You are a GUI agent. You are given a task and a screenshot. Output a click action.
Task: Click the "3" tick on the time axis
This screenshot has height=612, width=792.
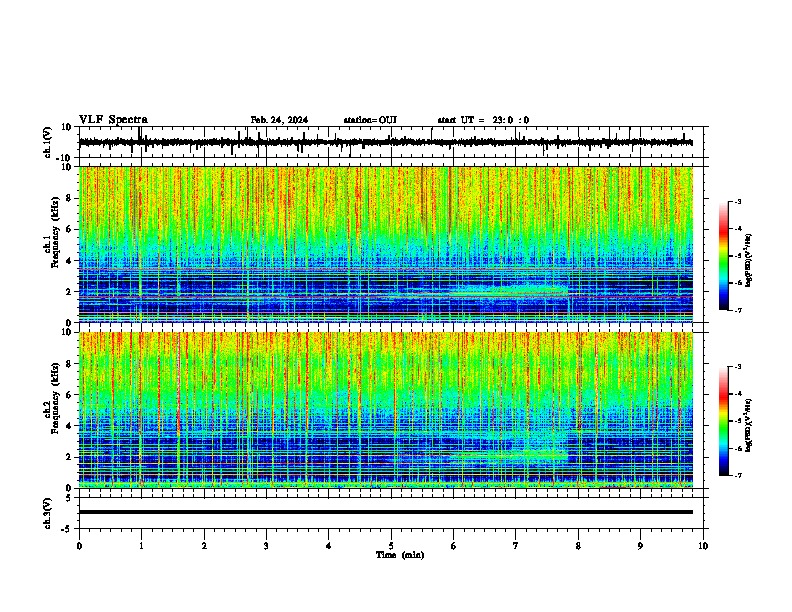[x=266, y=546]
